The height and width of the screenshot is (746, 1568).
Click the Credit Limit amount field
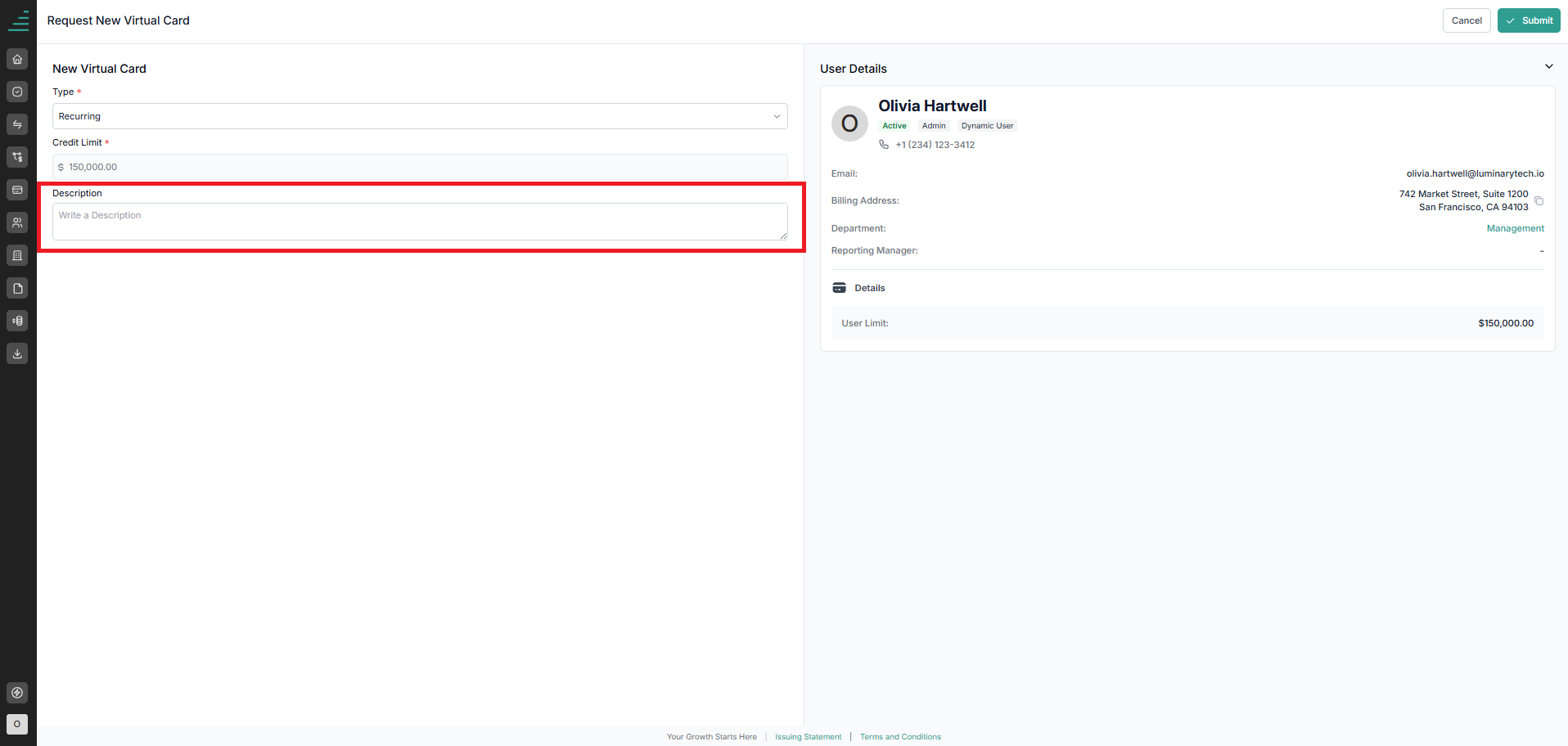(x=420, y=167)
